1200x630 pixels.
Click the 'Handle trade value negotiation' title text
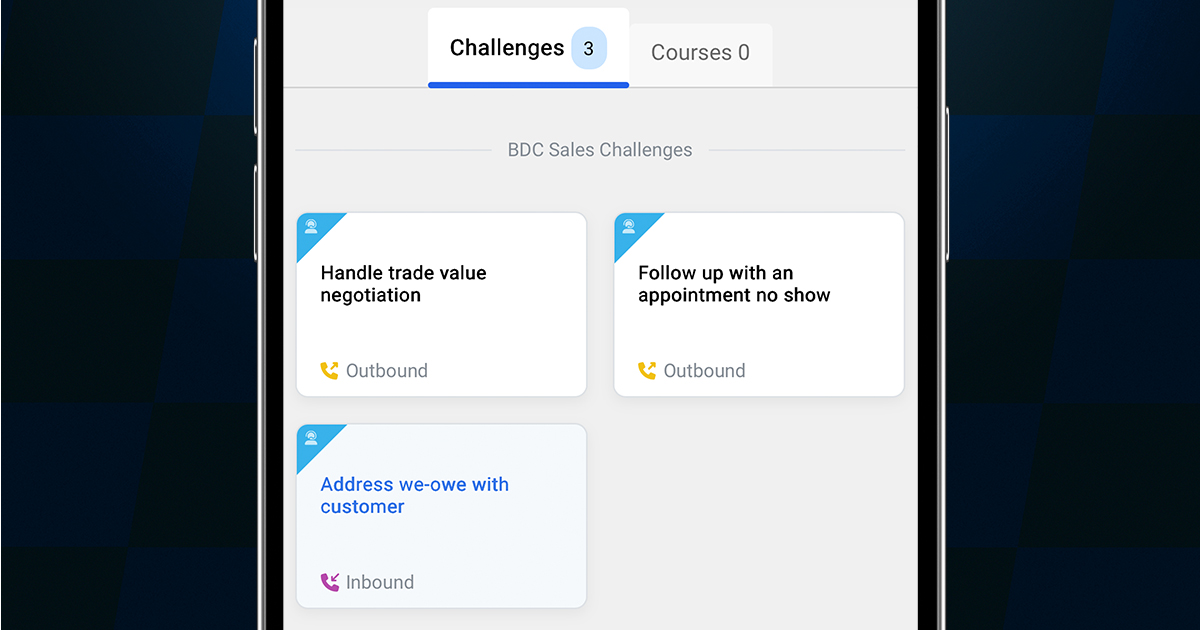click(404, 284)
